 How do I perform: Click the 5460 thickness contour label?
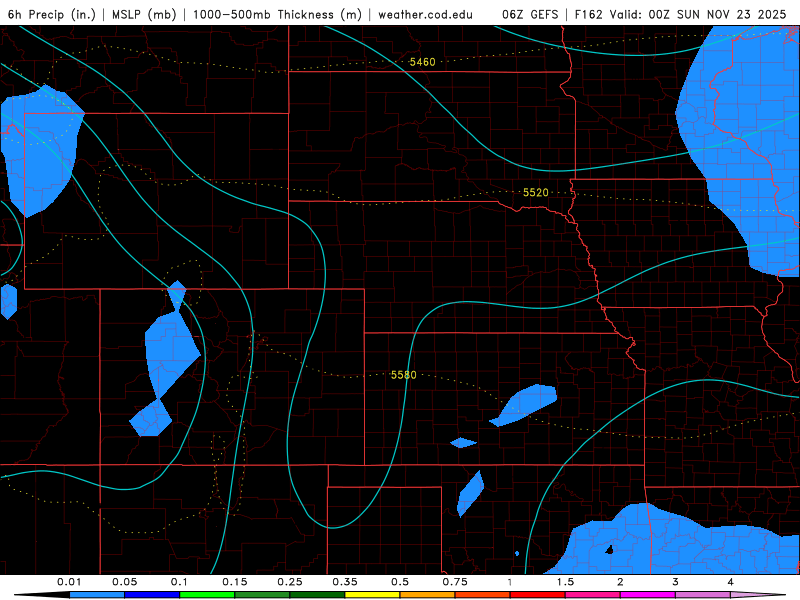(x=422, y=62)
